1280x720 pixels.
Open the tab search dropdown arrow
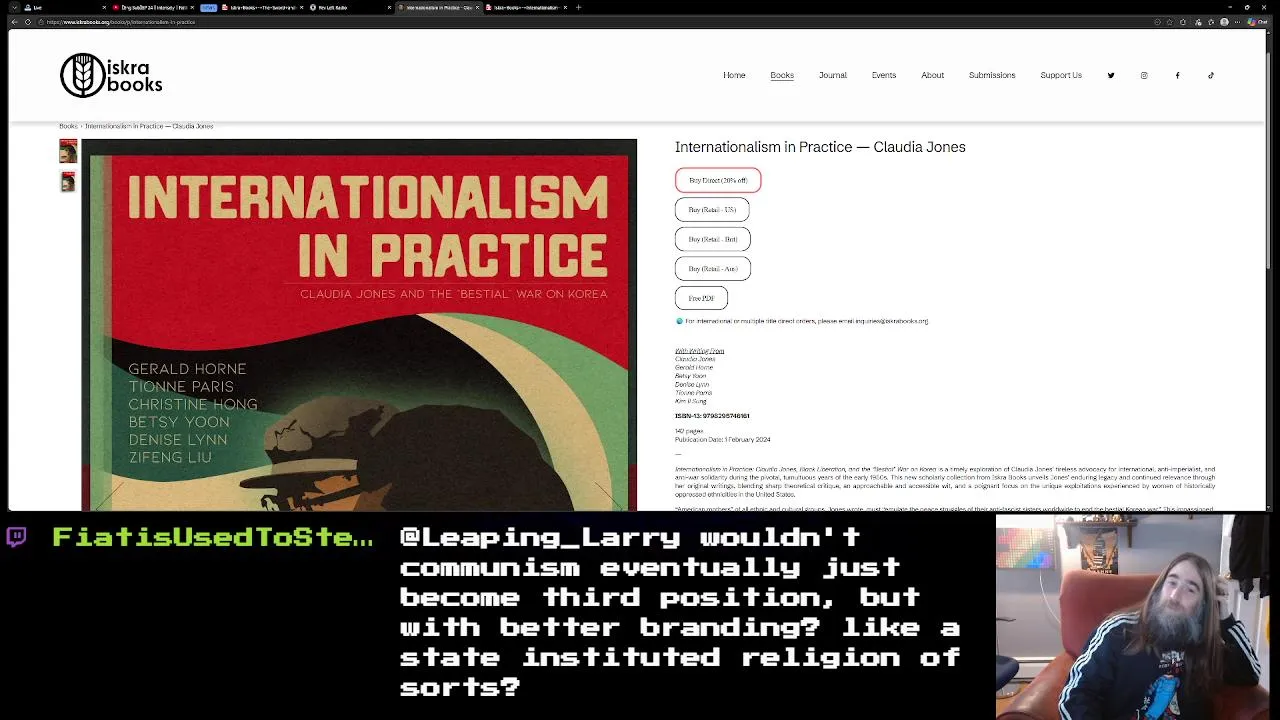[16, 7]
